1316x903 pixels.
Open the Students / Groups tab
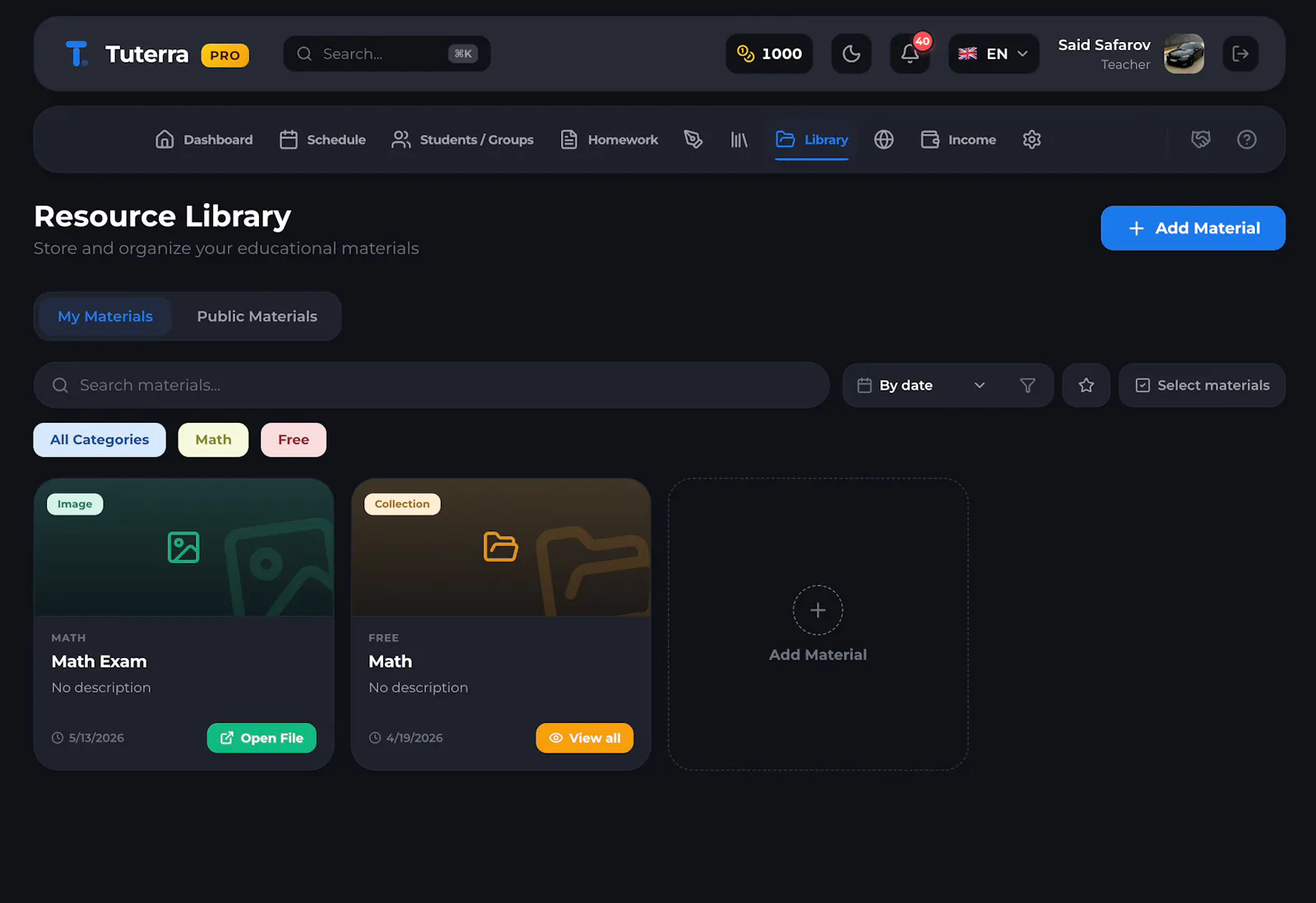click(462, 140)
